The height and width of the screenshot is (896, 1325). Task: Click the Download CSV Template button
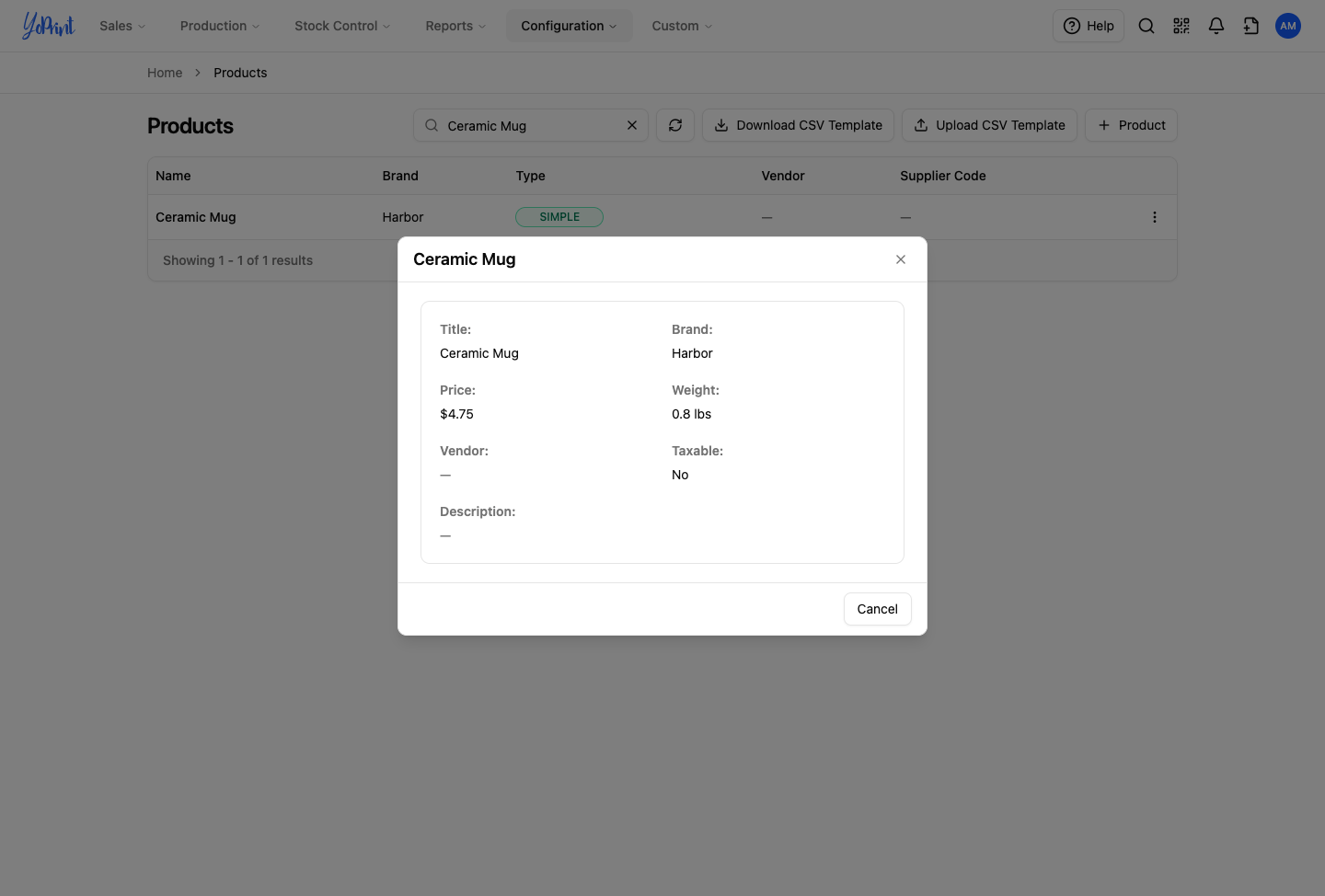coord(799,125)
